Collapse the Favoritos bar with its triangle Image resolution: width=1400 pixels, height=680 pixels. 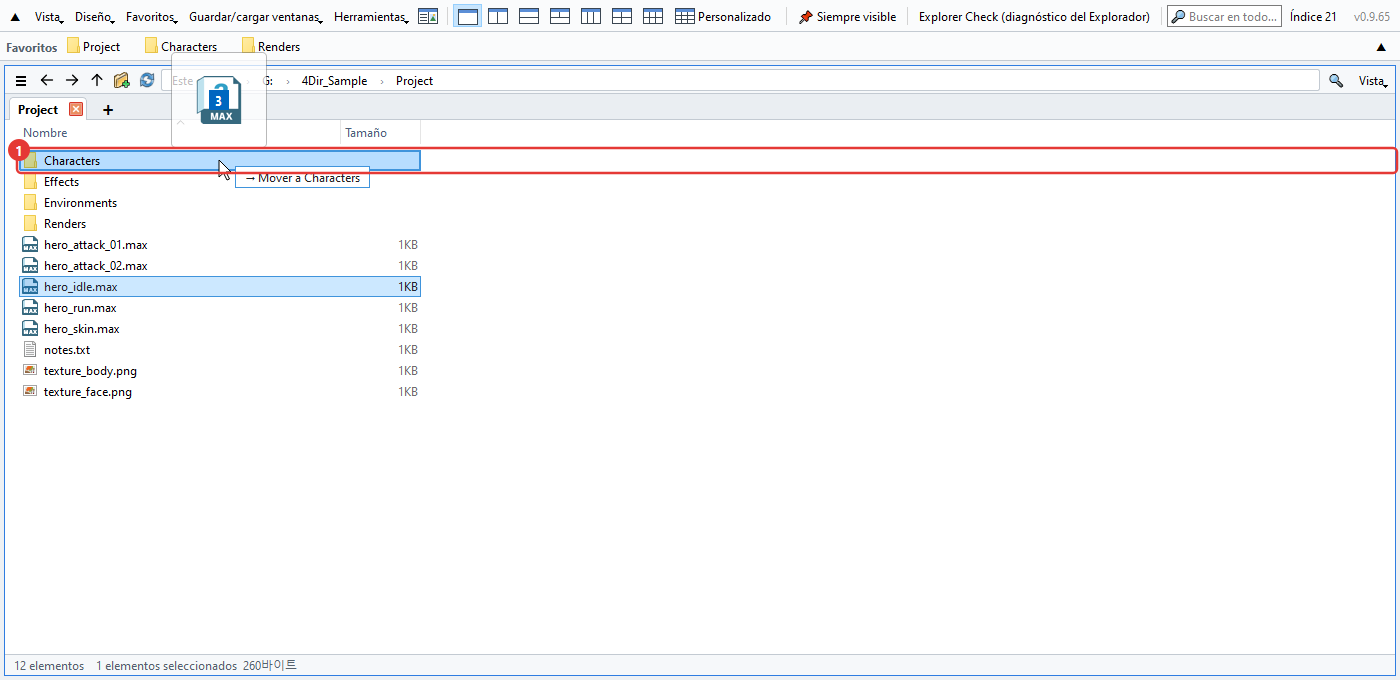point(1381,47)
